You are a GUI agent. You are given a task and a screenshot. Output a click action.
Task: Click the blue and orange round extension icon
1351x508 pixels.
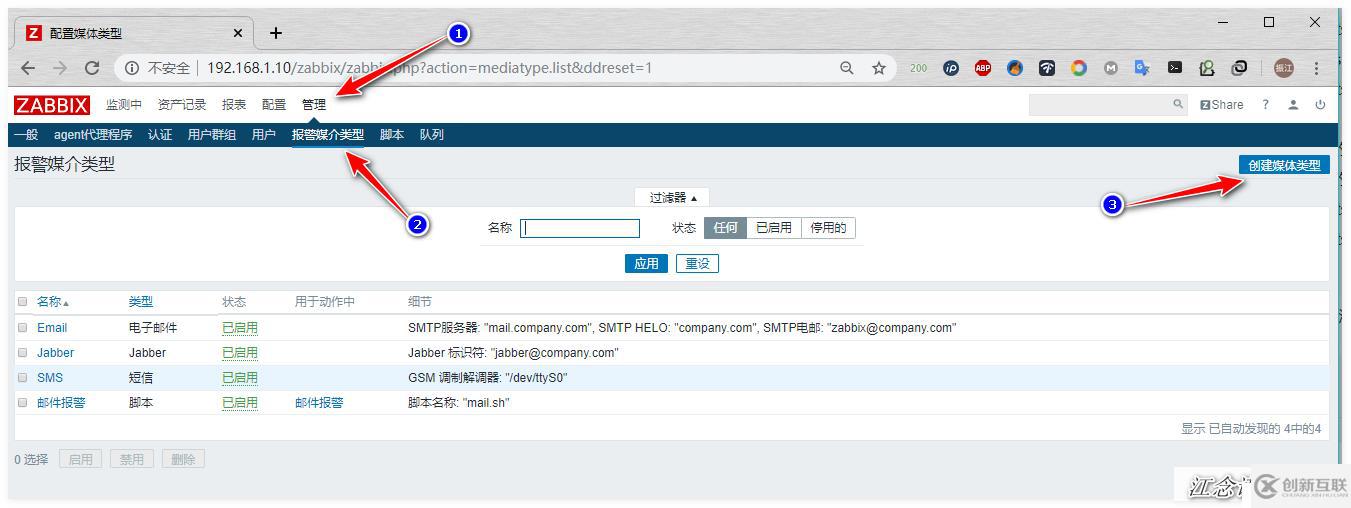(x=1015, y=68)
